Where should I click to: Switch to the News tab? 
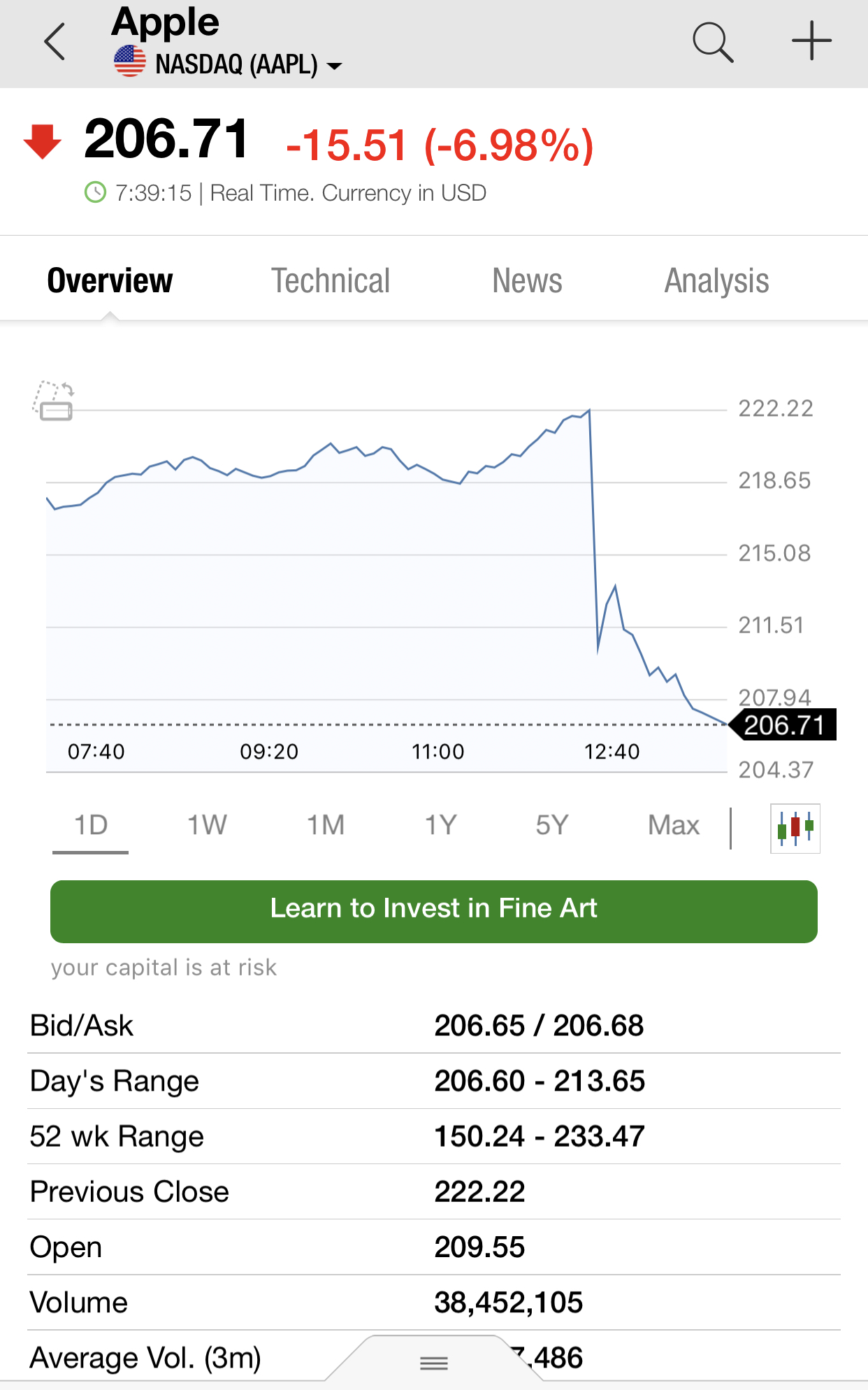coord(527,281)
